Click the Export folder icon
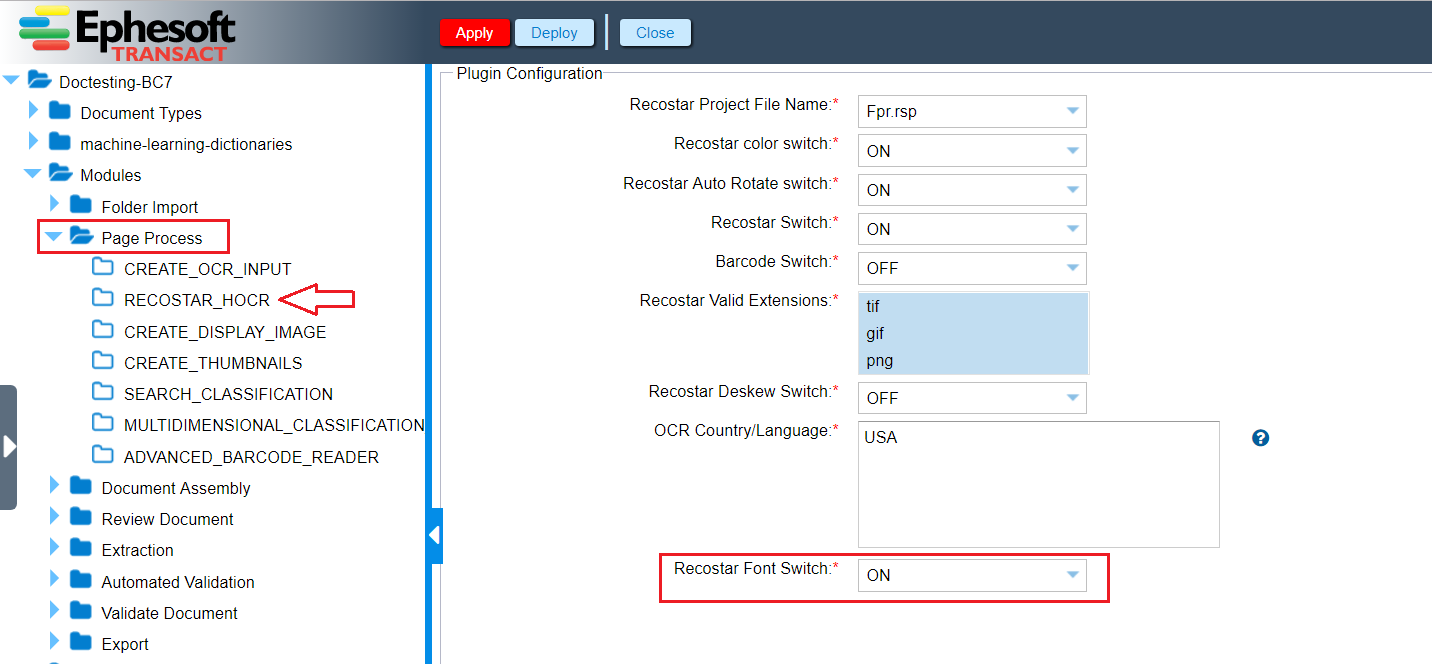Image resolution: width=1432 pixels, height=664 pixels. click(81, 642)
